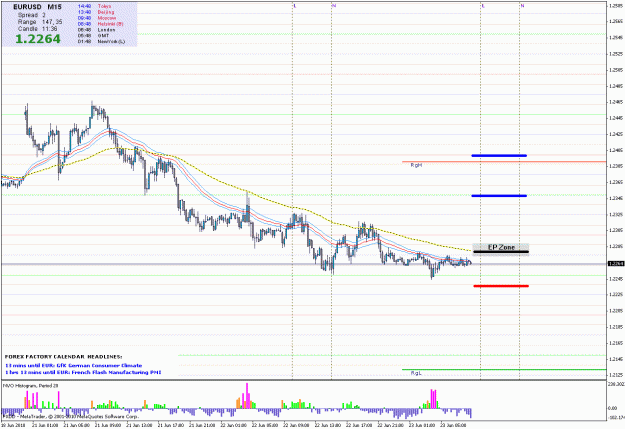Select the London clock row
625x429 pixels.
pos(96,30)
